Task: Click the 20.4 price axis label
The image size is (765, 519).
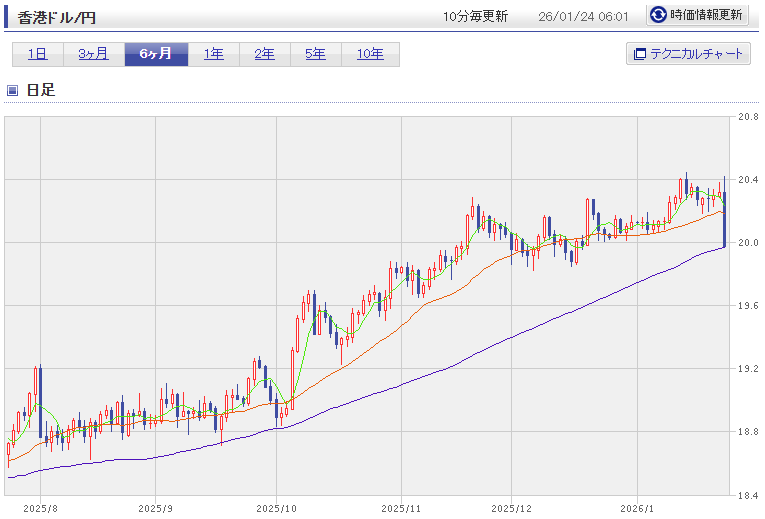Action: tap(747, 180)
